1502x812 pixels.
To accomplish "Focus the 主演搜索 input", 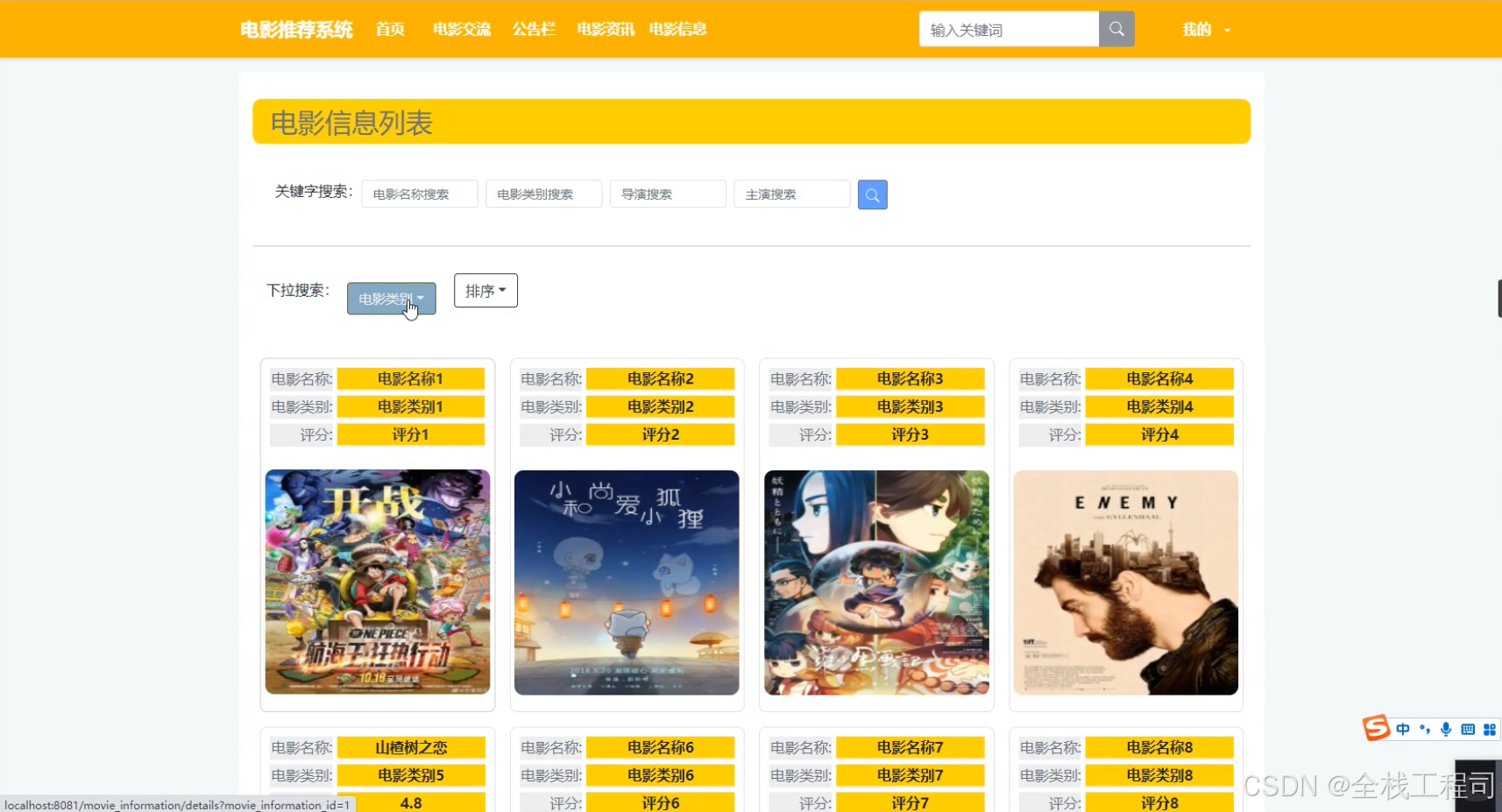I will tap(792, 194).
